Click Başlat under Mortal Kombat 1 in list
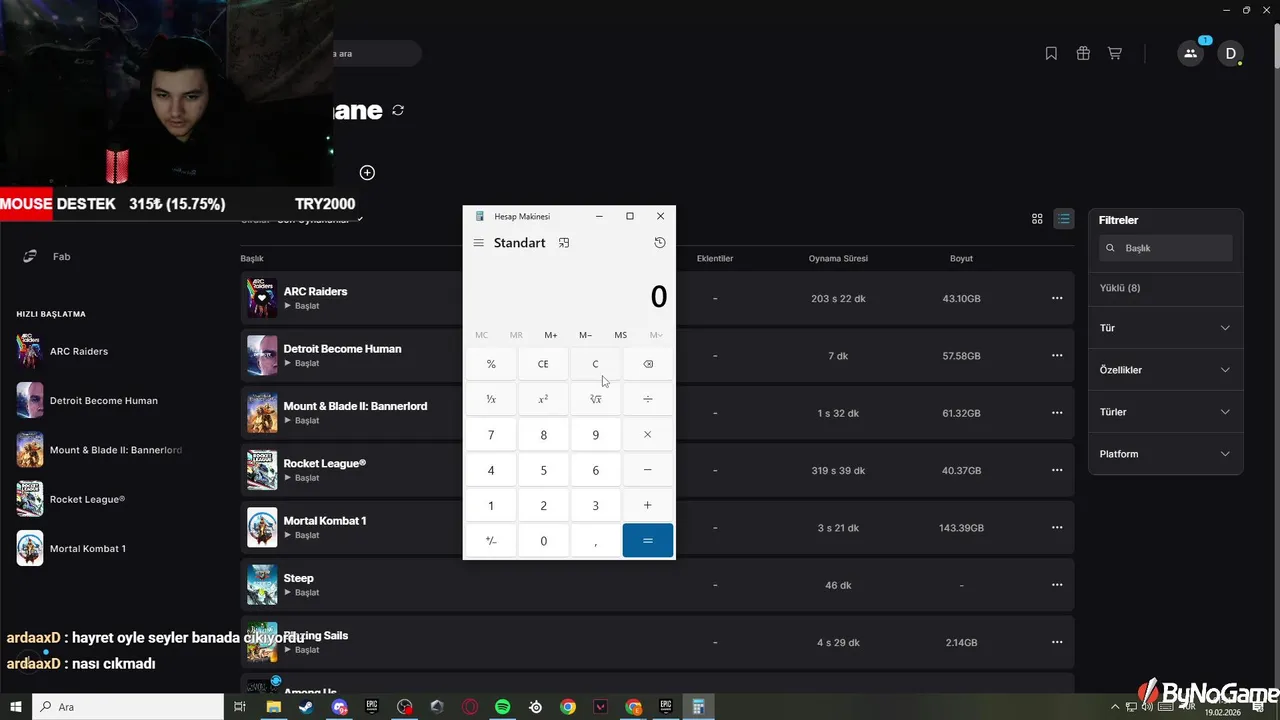Image resolution: width=1280 pixels, height=720 pixels. click(x=302, y=535)
